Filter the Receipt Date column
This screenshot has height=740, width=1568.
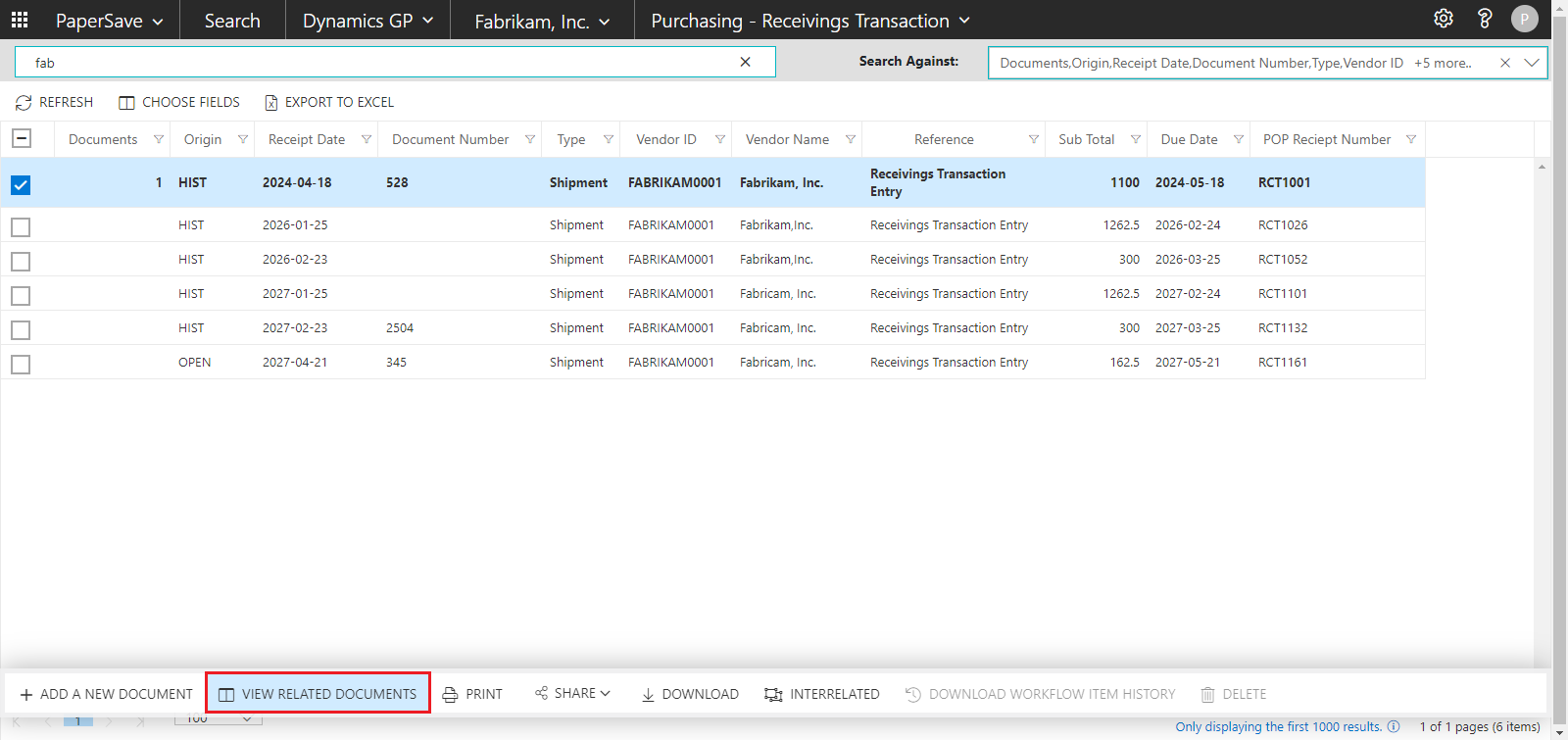[x=367, y=139]
